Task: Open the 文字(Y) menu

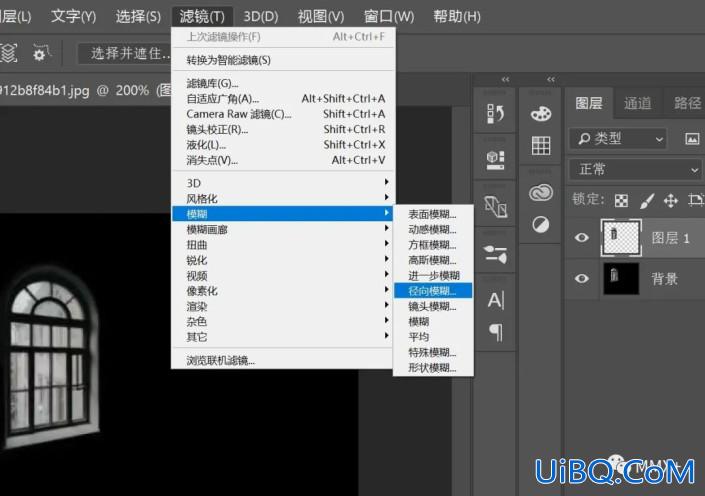Action: click(73, 17)
